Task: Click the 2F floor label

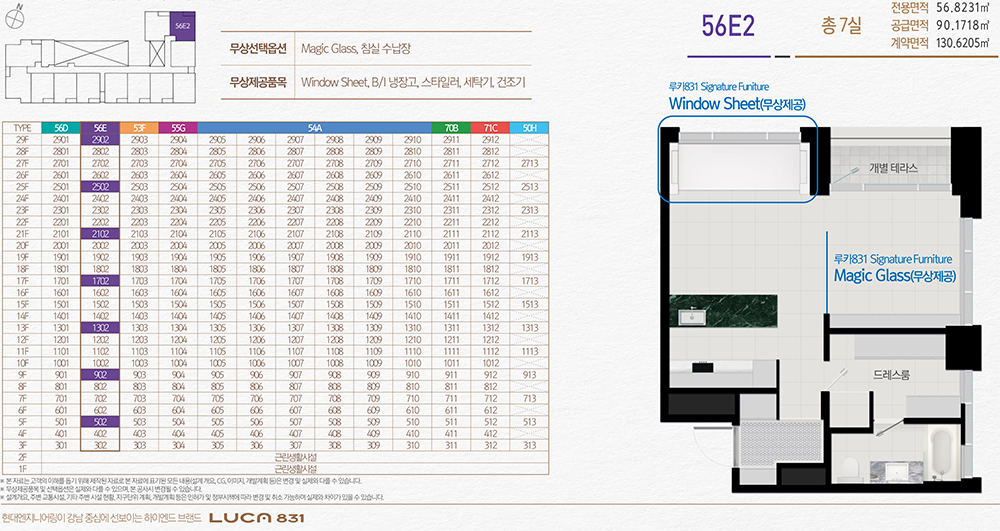Action: [x=22, y=457]
